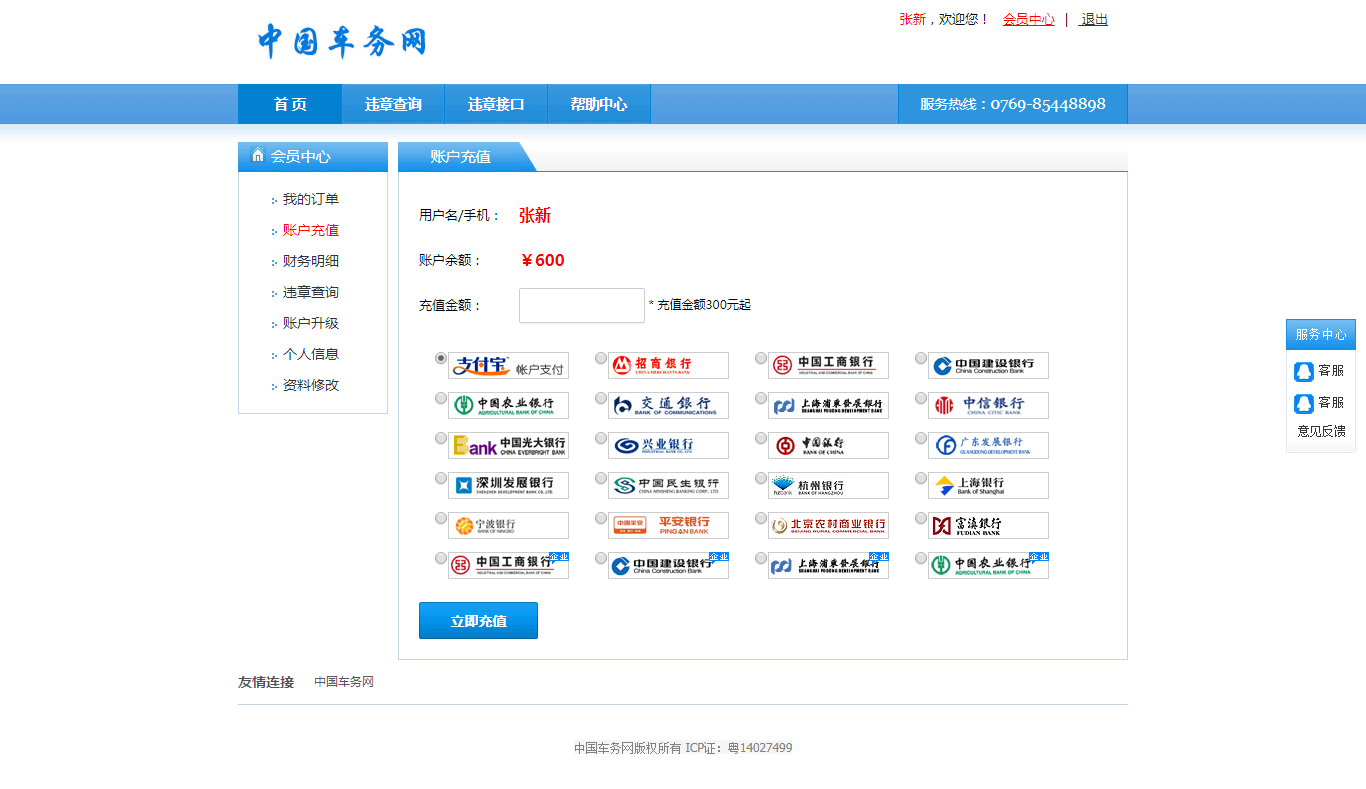Click the China Merchants Bank logo
This screenshot has height=789, width=1366.
coord(668,366)
